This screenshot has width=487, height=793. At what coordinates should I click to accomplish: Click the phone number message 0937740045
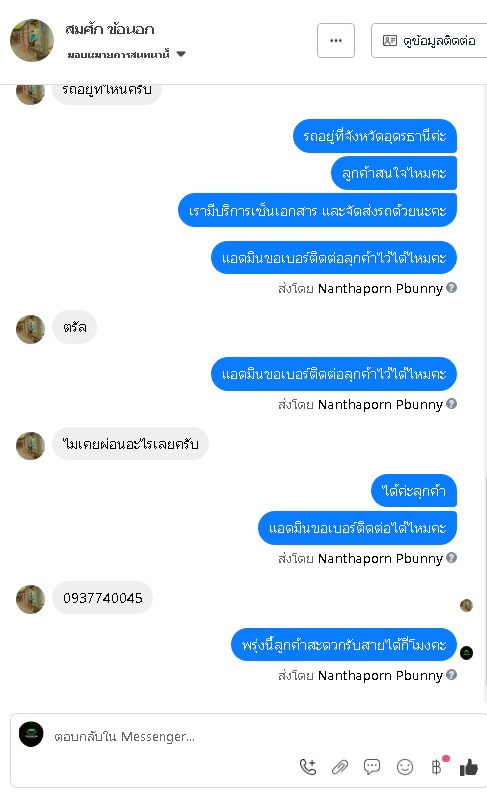(x=103, y=598)
